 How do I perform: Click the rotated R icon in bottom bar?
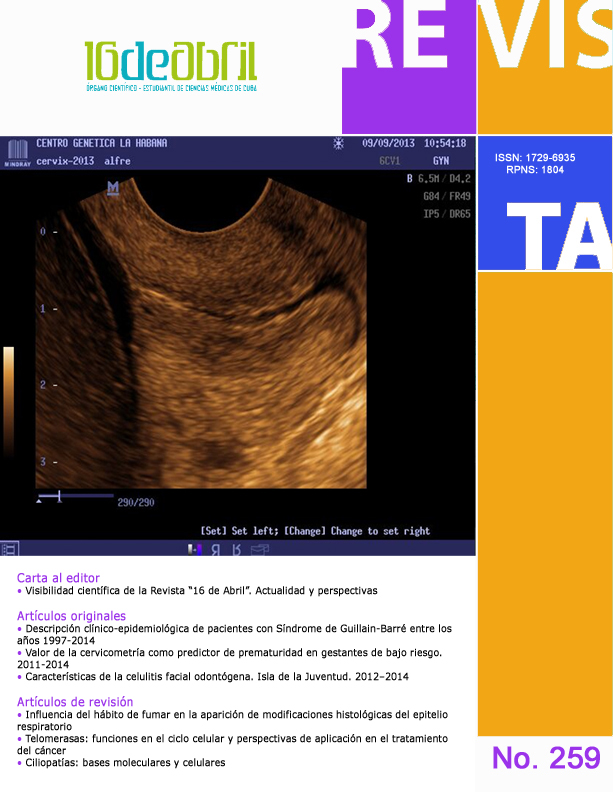tap(237, 549)
